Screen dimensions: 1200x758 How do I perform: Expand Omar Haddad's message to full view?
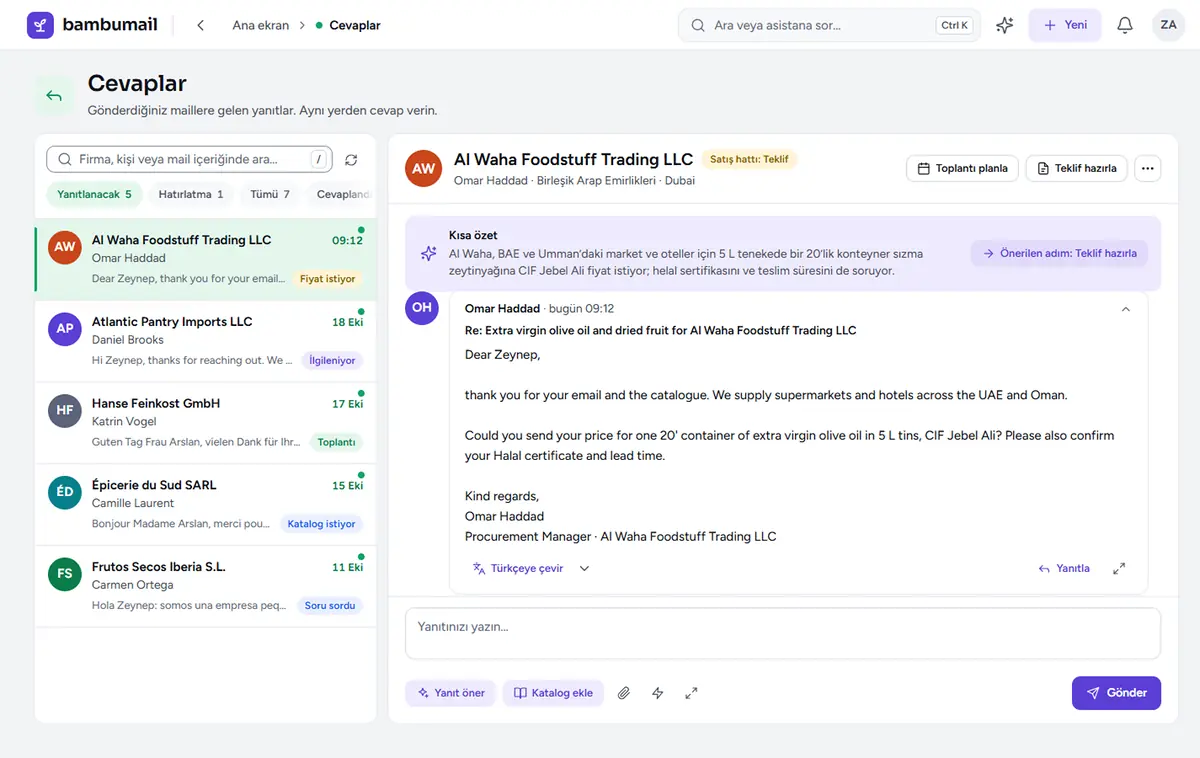(1119, 568)
